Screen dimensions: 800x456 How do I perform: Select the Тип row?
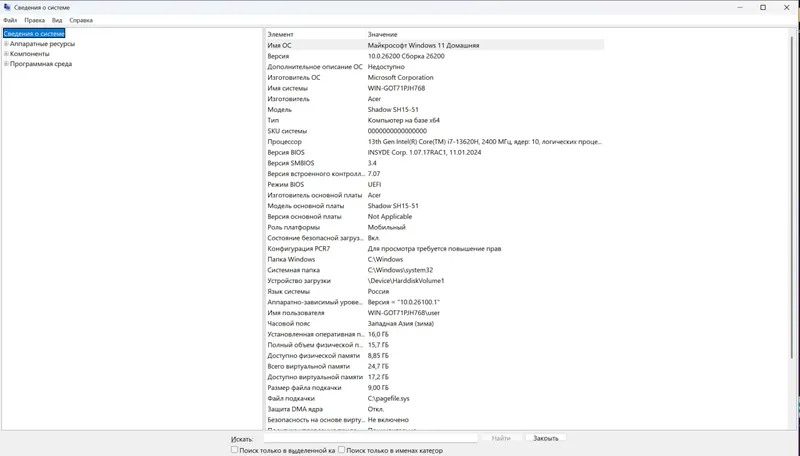click(435, 120)
